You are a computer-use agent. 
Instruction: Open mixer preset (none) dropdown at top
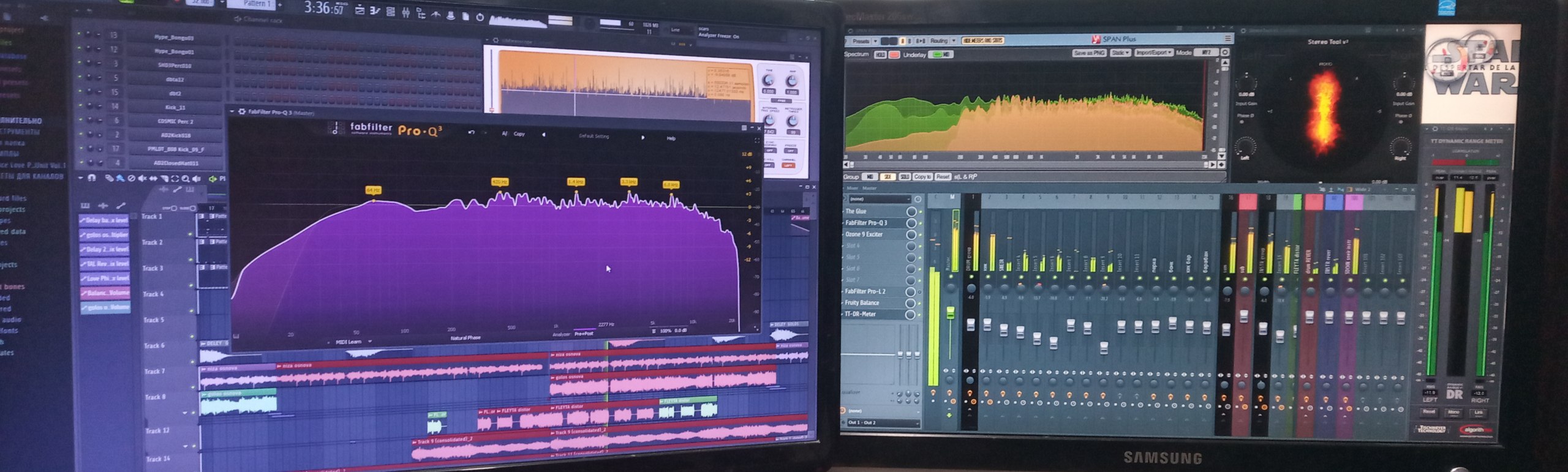click(x=880, y=198)
